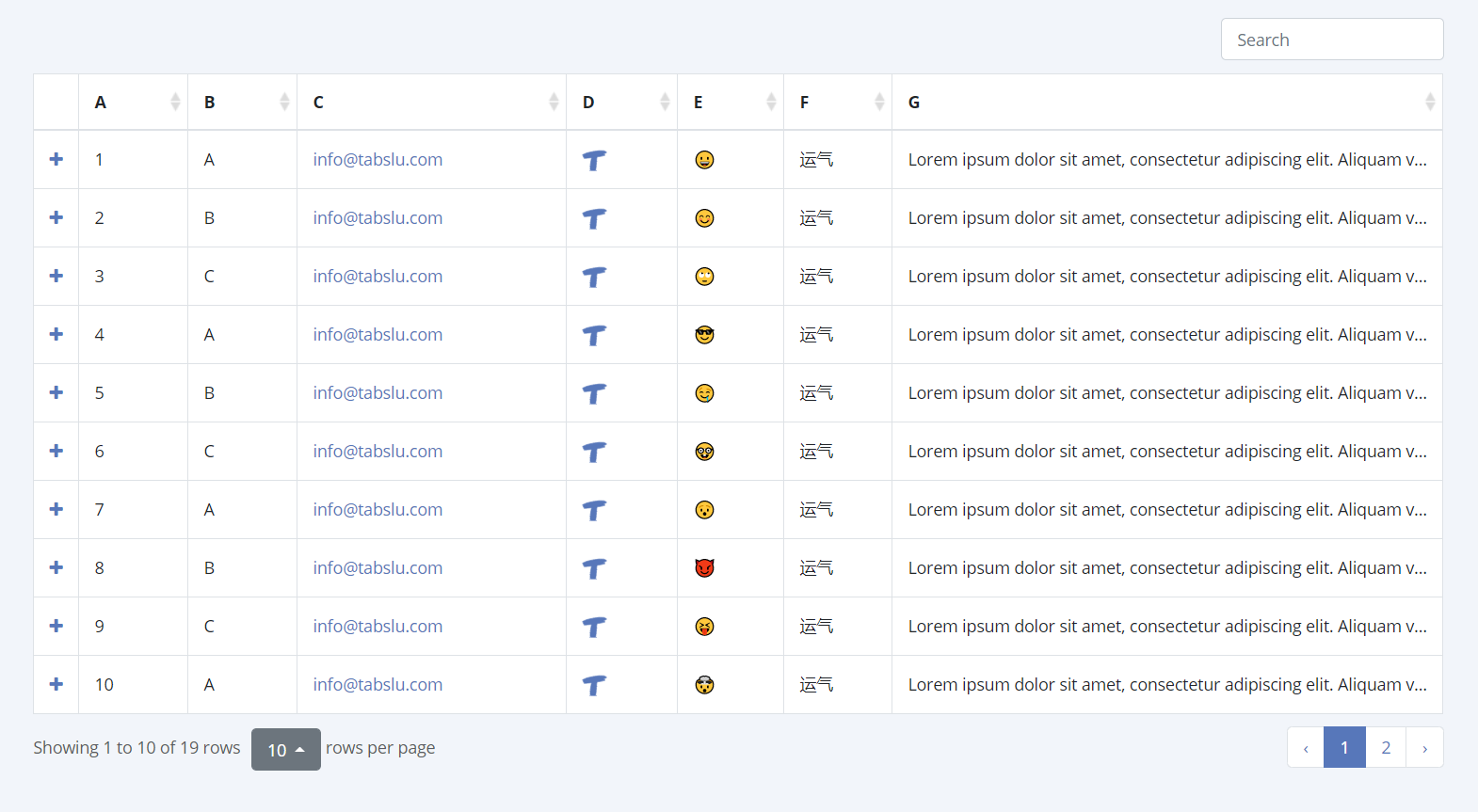Click the T logo in row 5
The image size is (1478, 812).
(x=594, y=394)
